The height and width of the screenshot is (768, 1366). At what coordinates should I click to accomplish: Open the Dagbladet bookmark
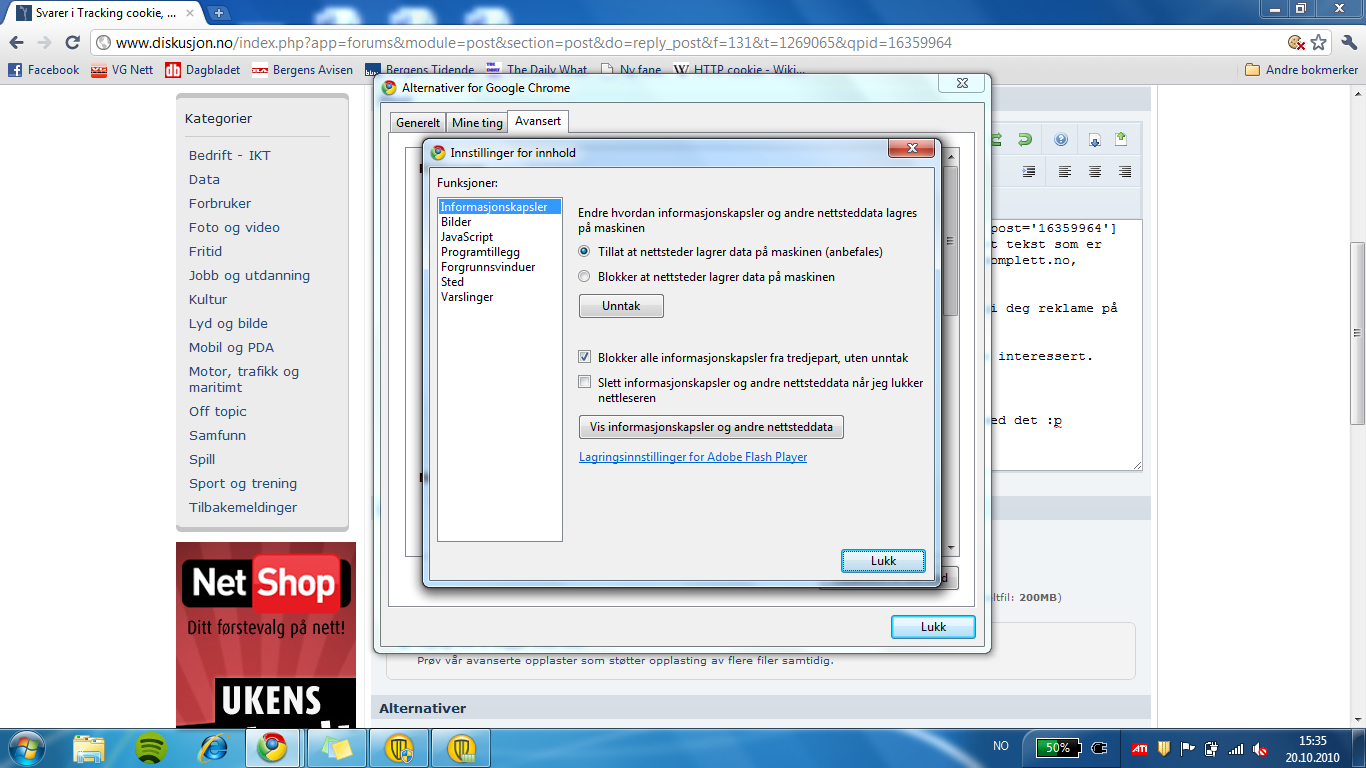point(202,70)
